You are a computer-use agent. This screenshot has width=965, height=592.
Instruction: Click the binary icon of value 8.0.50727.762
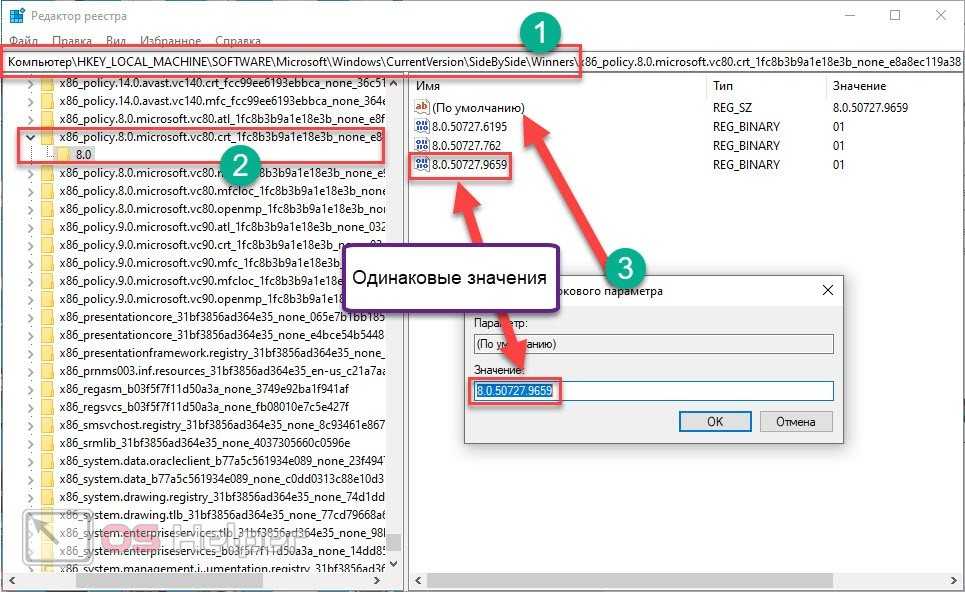421,146
